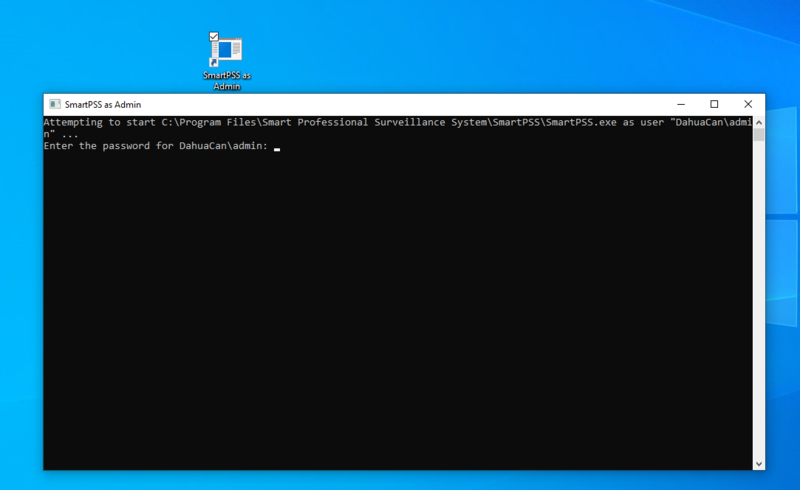Viewport: 800px width, 490px height.
Task: Close the SmartPSS as Admin console window
Action: point(748,104)
